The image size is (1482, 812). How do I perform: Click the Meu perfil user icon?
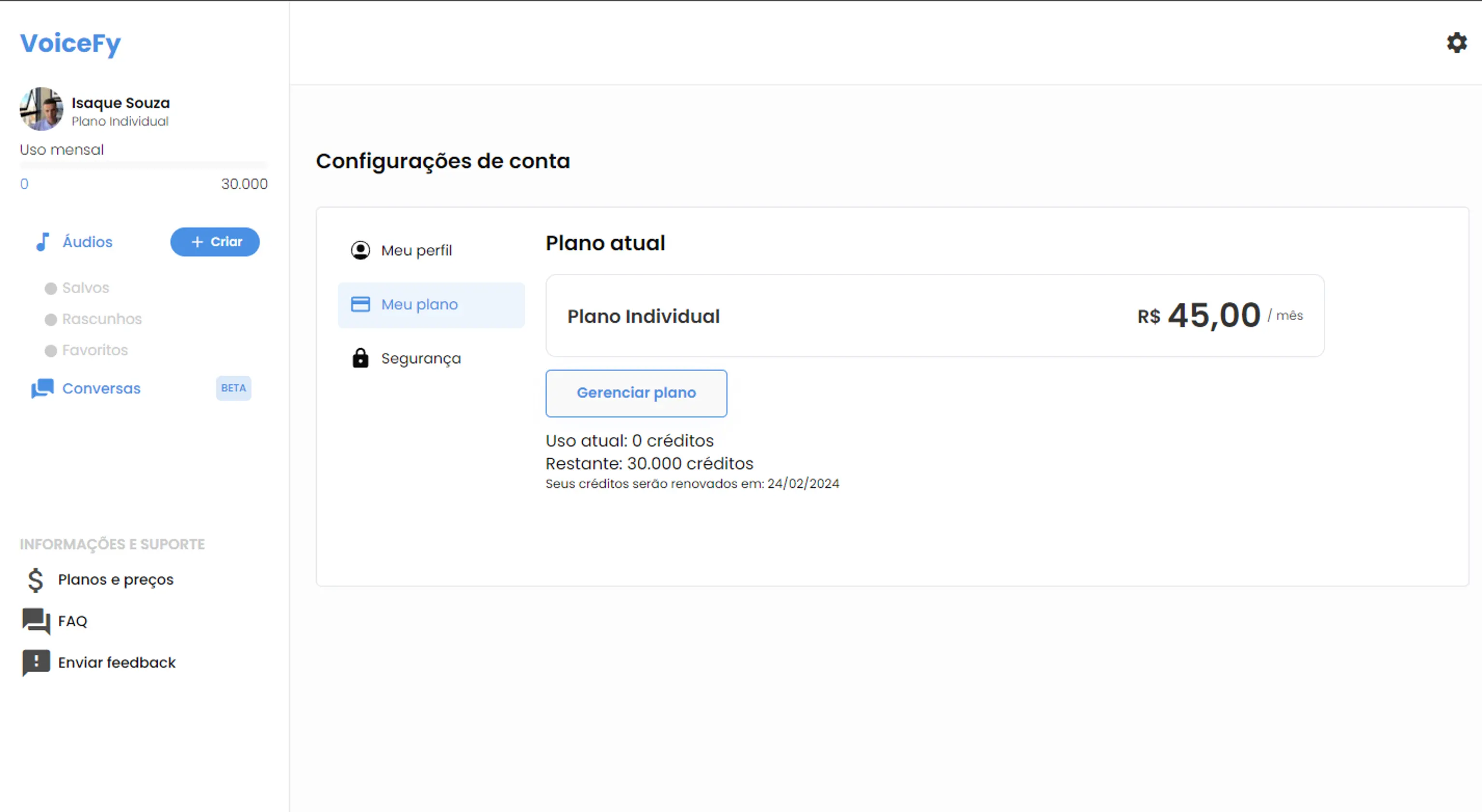360,250
